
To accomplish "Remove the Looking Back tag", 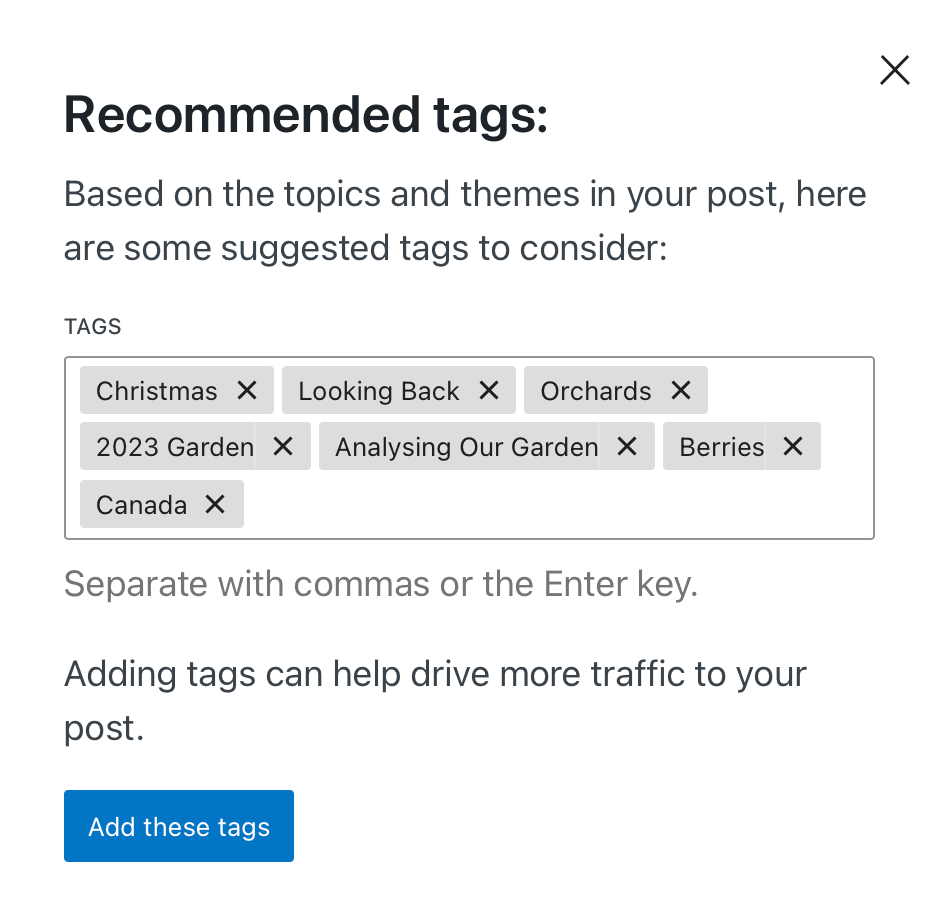I will (489, 390).
